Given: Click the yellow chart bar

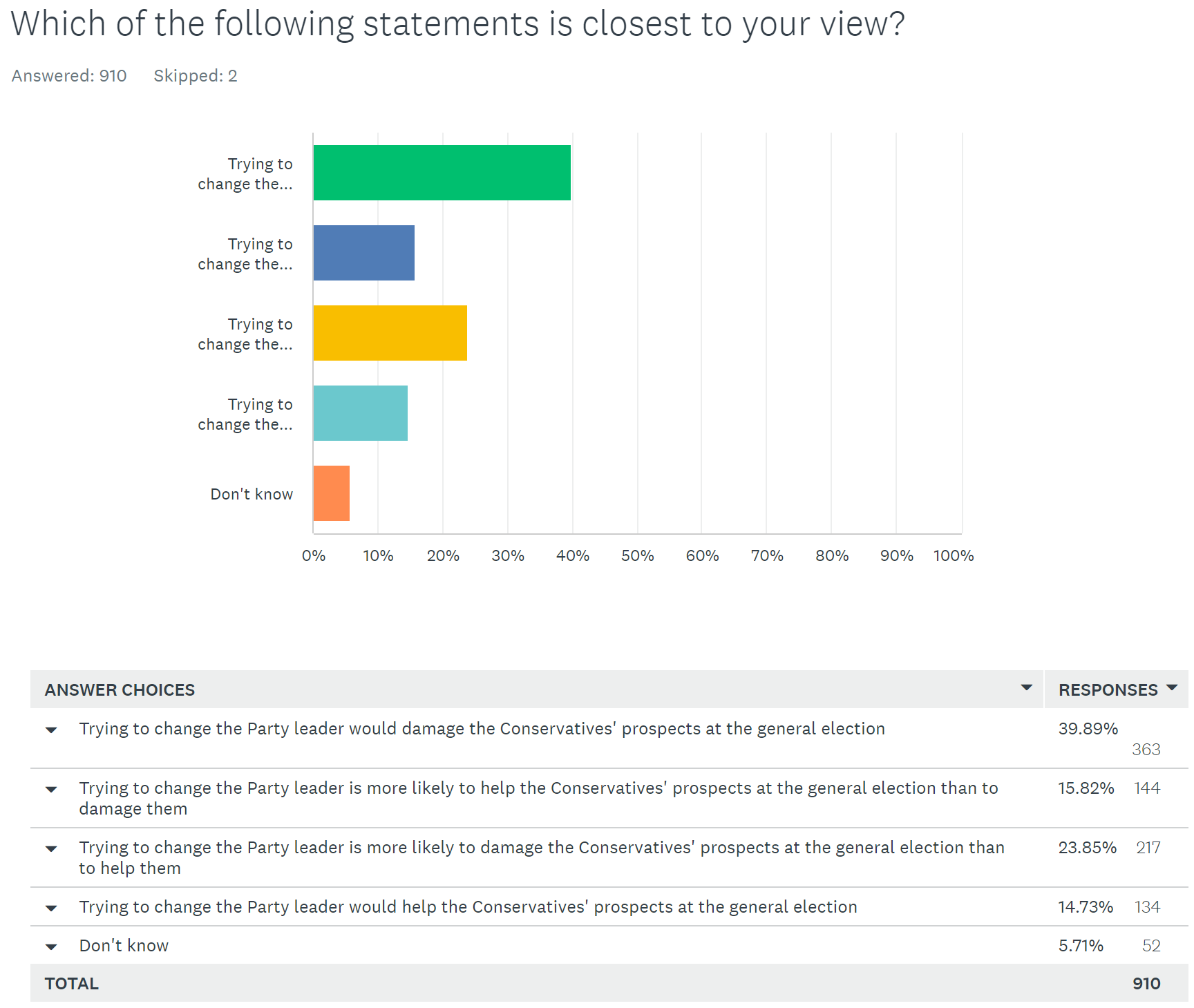Looking at the screenshot, I should click(x=390, y=333).
